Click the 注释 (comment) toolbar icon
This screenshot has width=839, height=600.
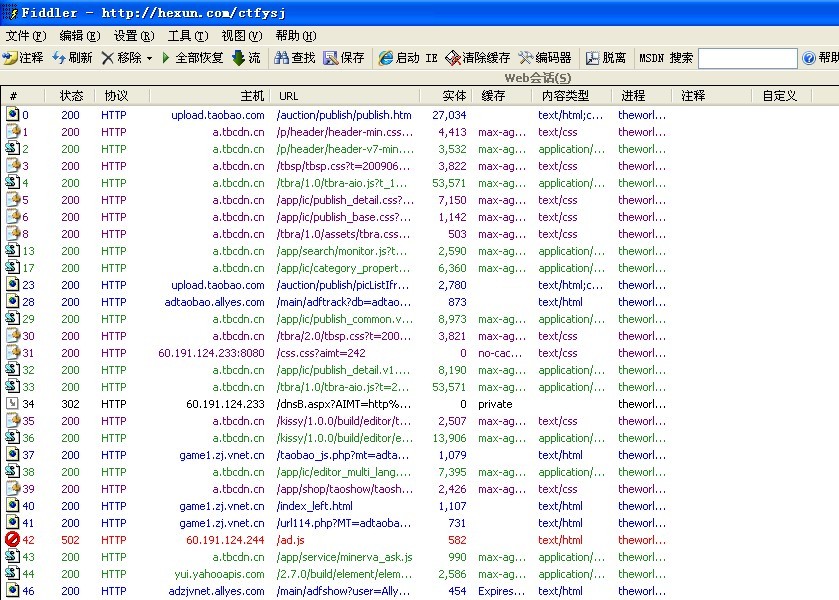pos(10,58)
